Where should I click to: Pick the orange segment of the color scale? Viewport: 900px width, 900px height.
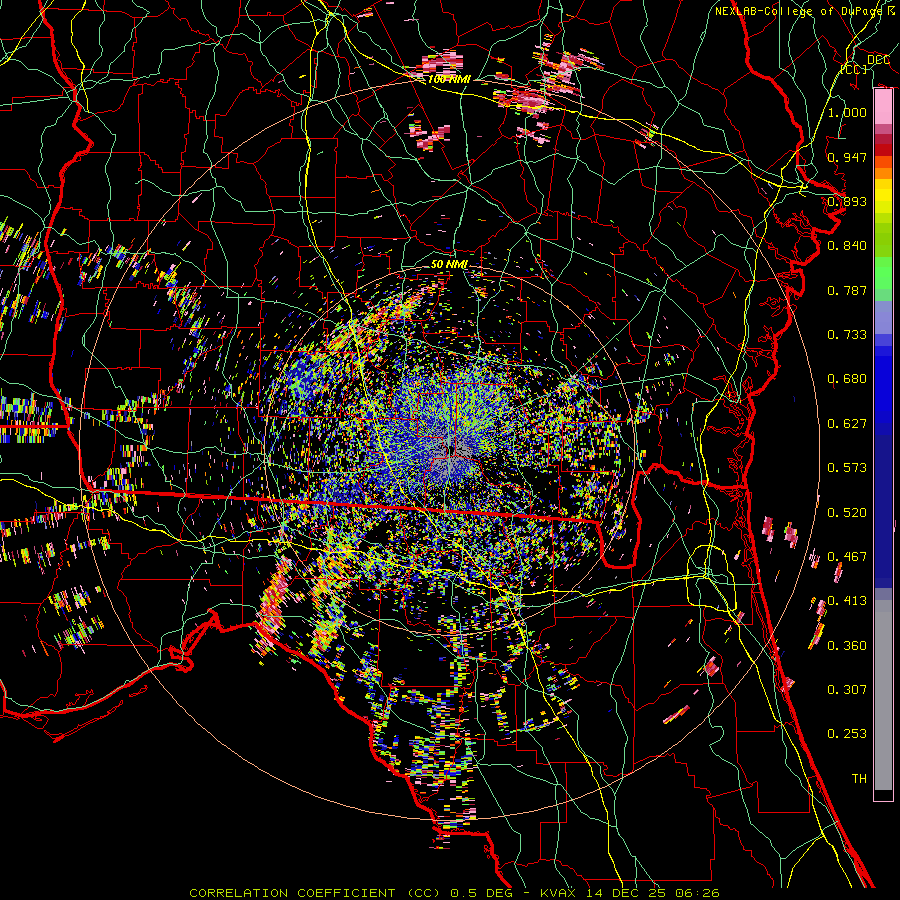coord(883,172)
